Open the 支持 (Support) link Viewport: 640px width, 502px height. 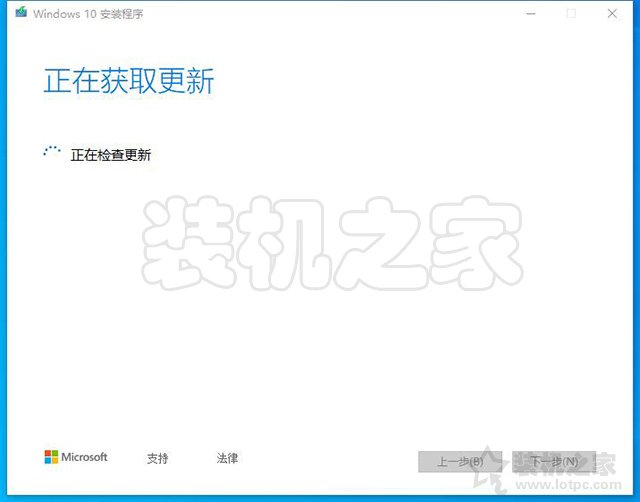point(158,458)
